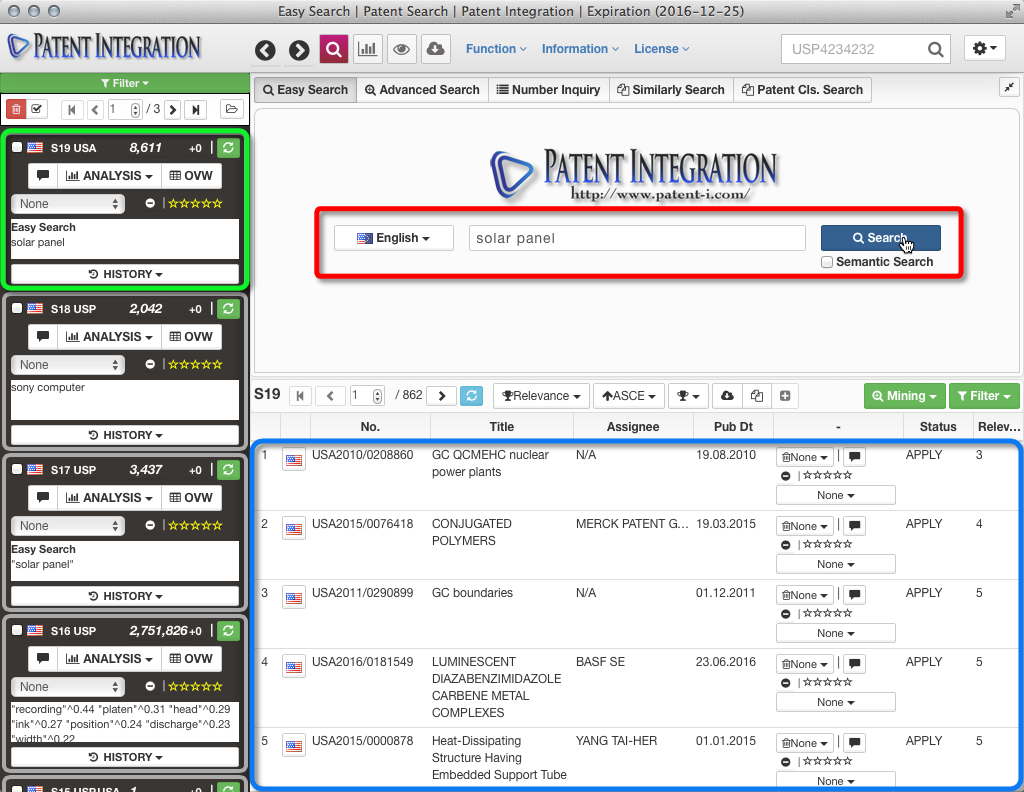This screenshot has height=792, width=1024.
Task: Click the copy icon in results toolbar
Action: pos(757,396)
